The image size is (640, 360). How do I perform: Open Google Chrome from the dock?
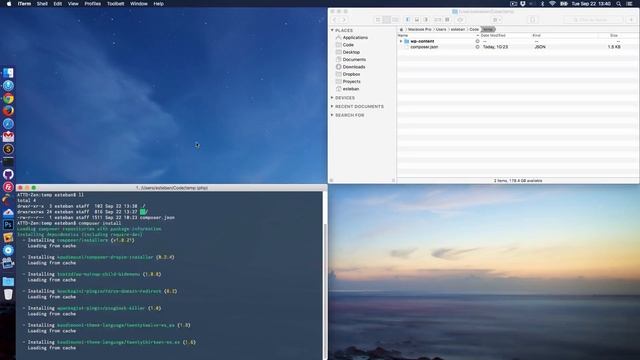click(8, 98)
